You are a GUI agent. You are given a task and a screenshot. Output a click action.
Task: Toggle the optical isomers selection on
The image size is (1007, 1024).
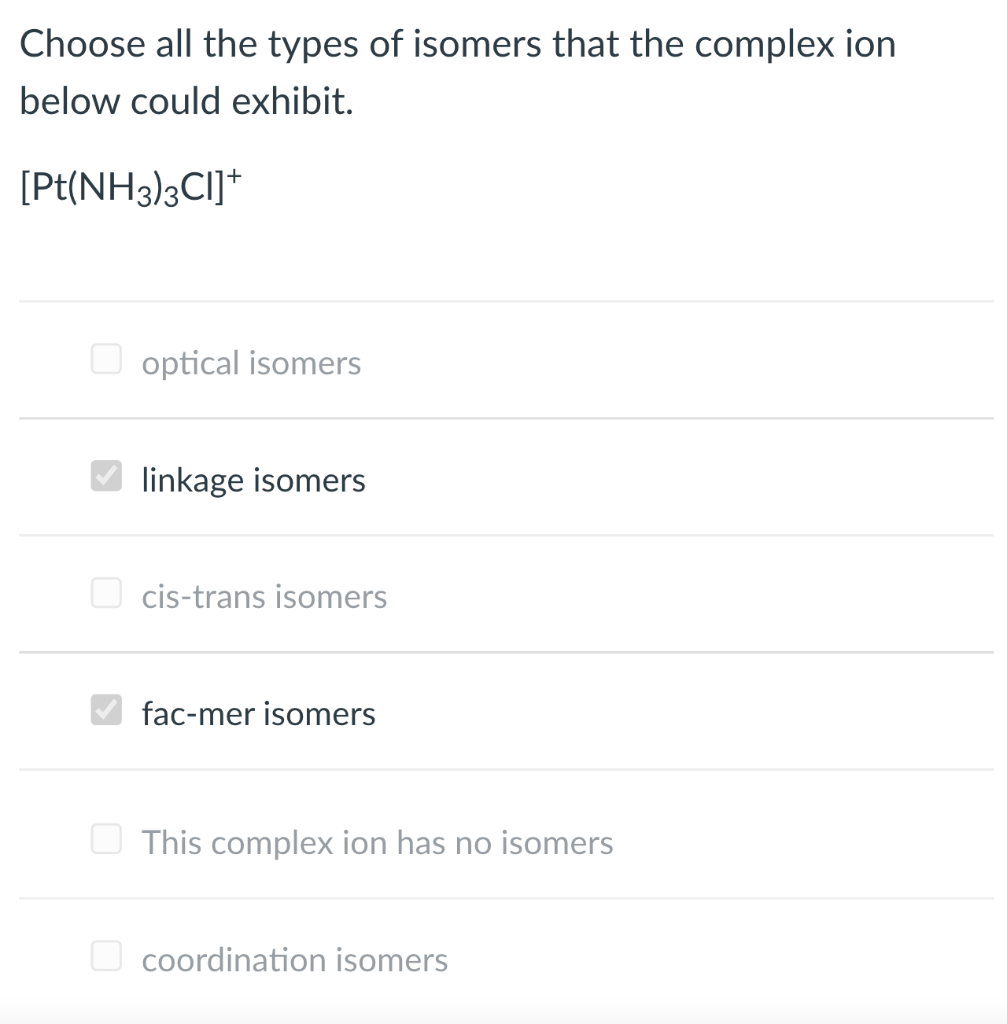tap(105, 359)
